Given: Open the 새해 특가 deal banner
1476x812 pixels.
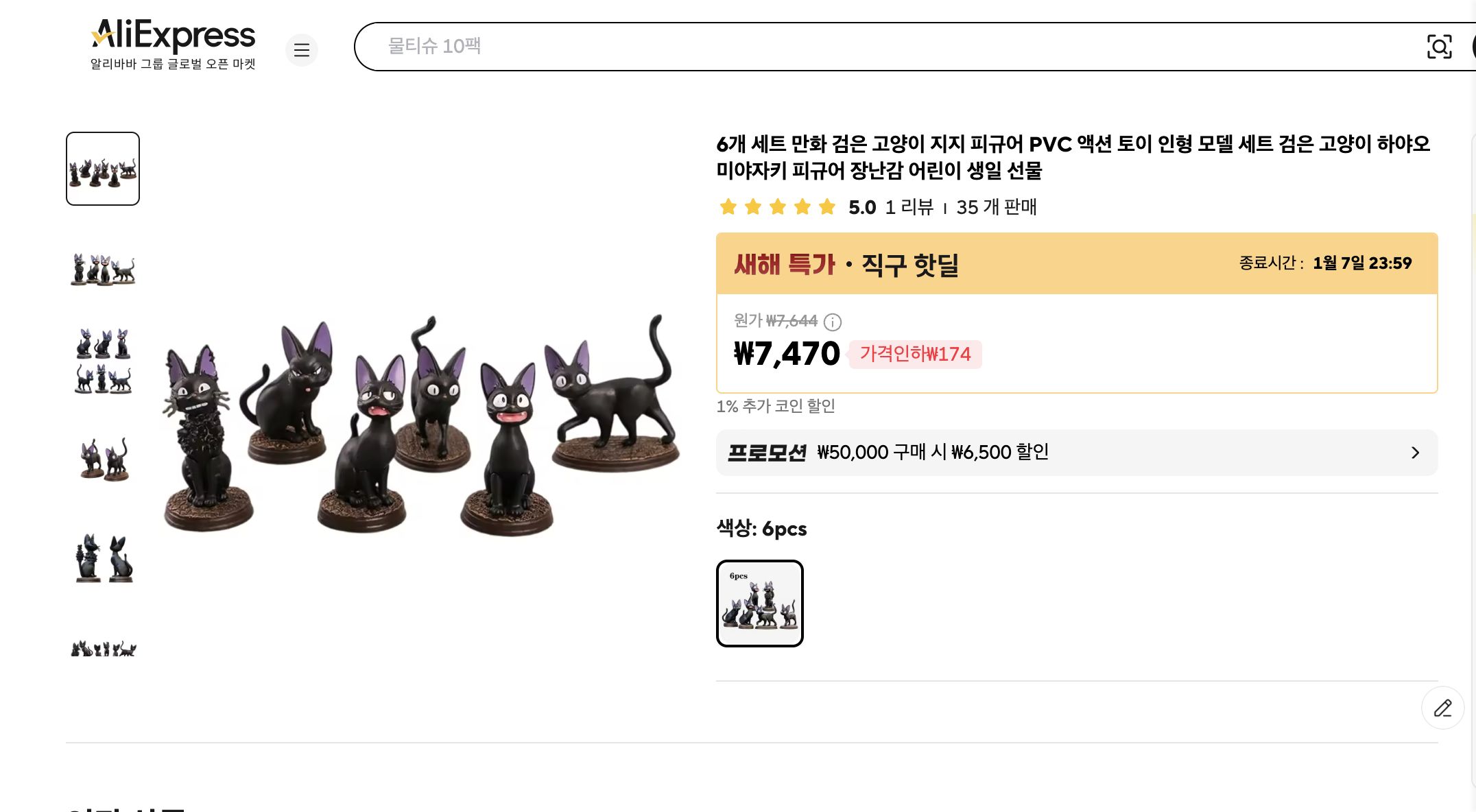Looking at the screenshot, I should (783, 264).
